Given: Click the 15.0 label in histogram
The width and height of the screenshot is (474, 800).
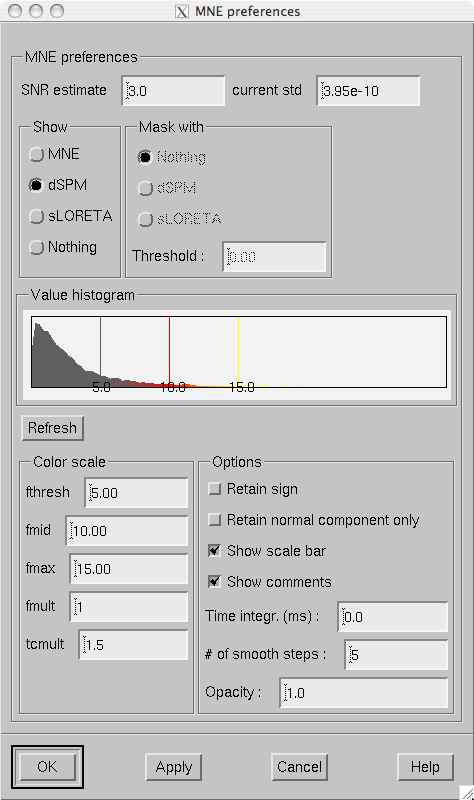Looking at the screenshot, I should point(242,387).
